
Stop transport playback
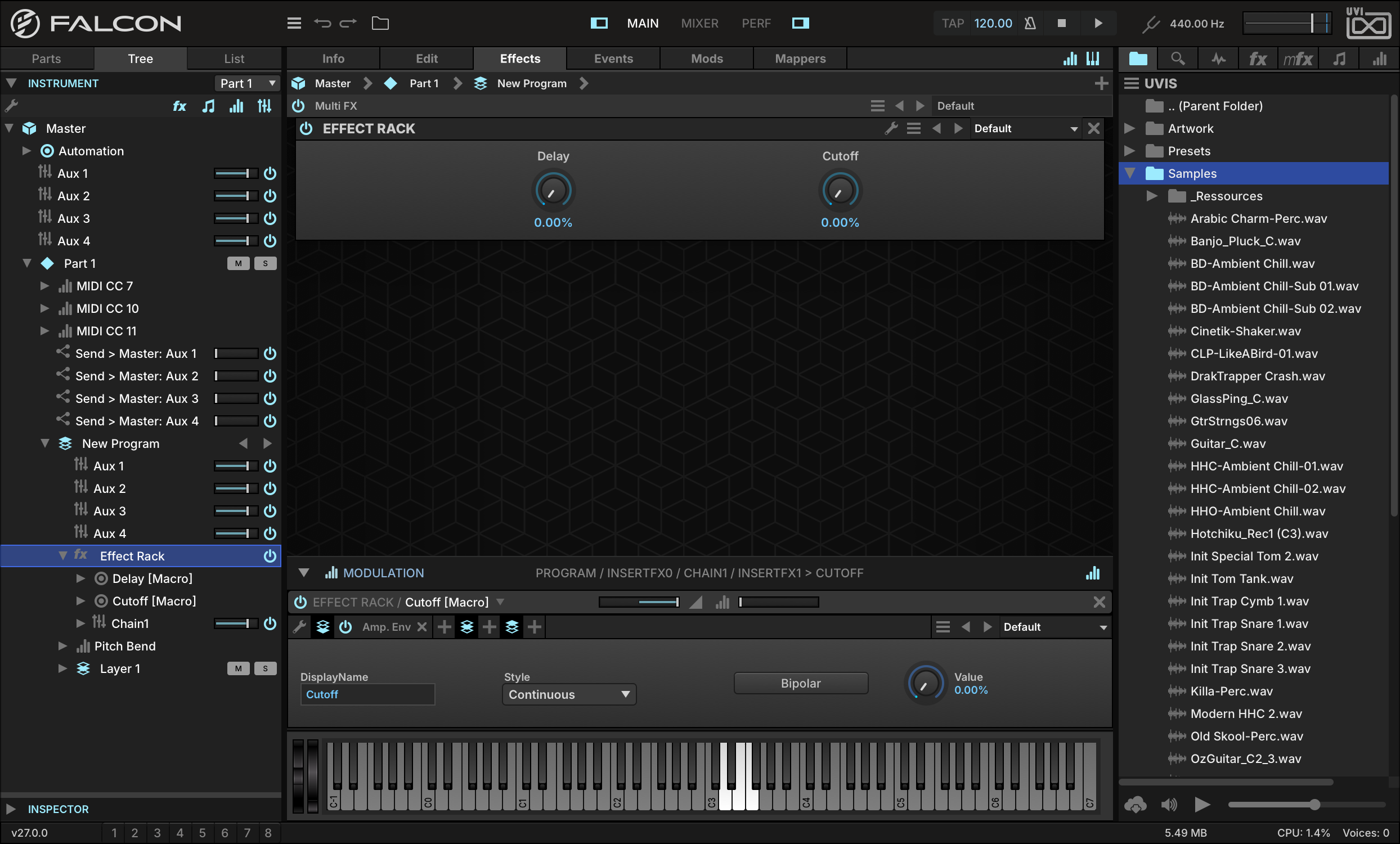point(1061,23)
